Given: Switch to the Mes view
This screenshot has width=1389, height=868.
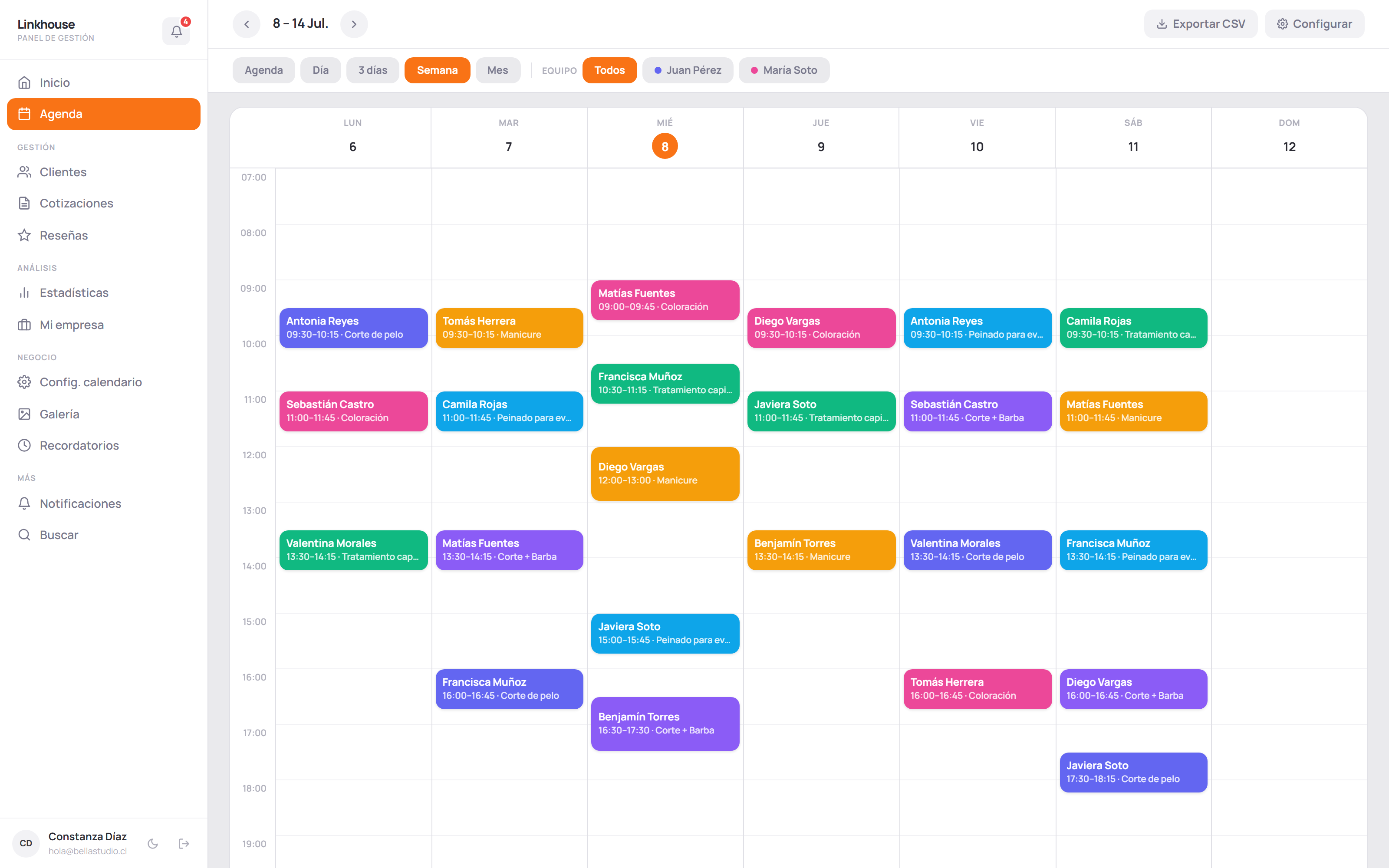Looking at the screenshot, I should point(497,70).
